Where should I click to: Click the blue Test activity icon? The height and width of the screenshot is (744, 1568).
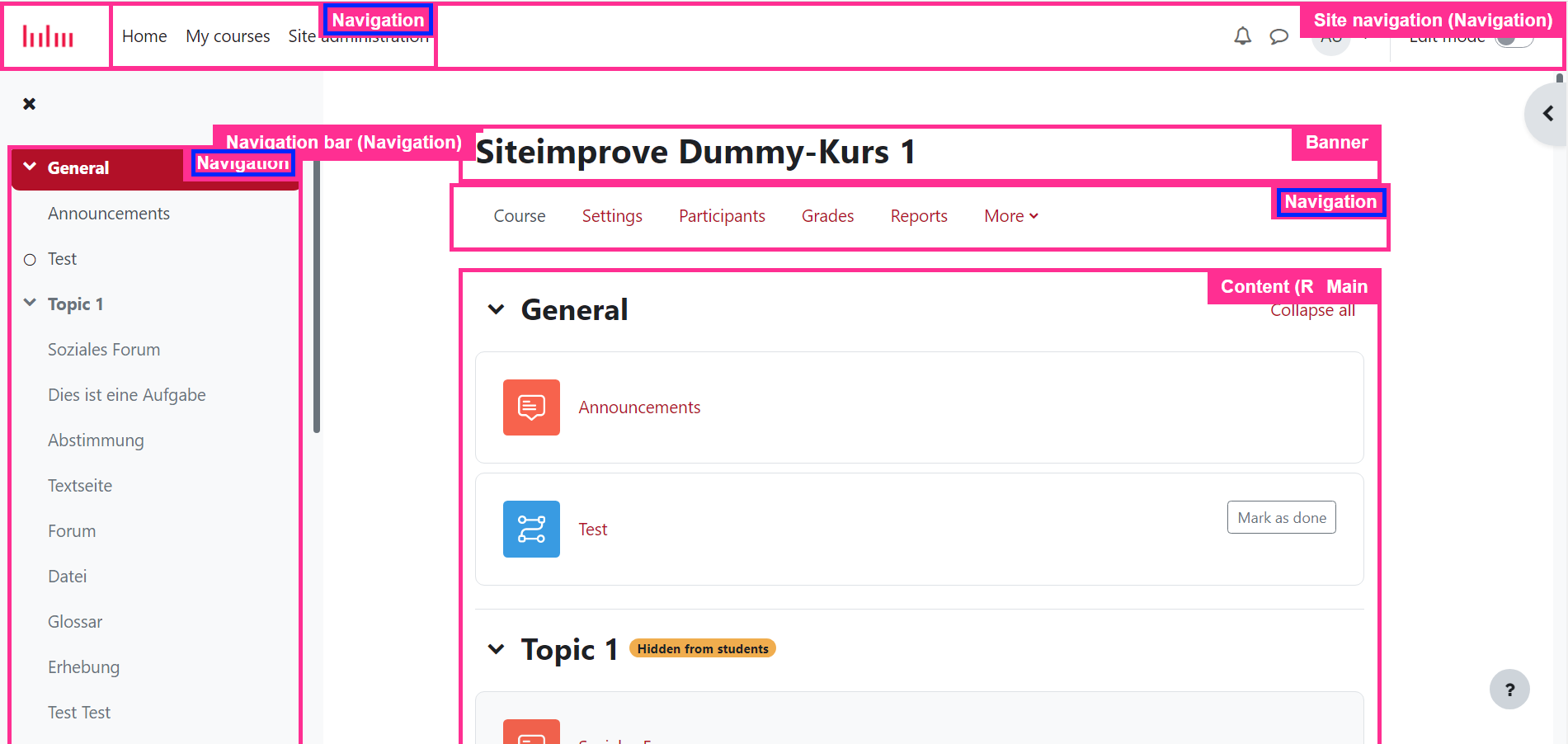click(x=531, y=529)
